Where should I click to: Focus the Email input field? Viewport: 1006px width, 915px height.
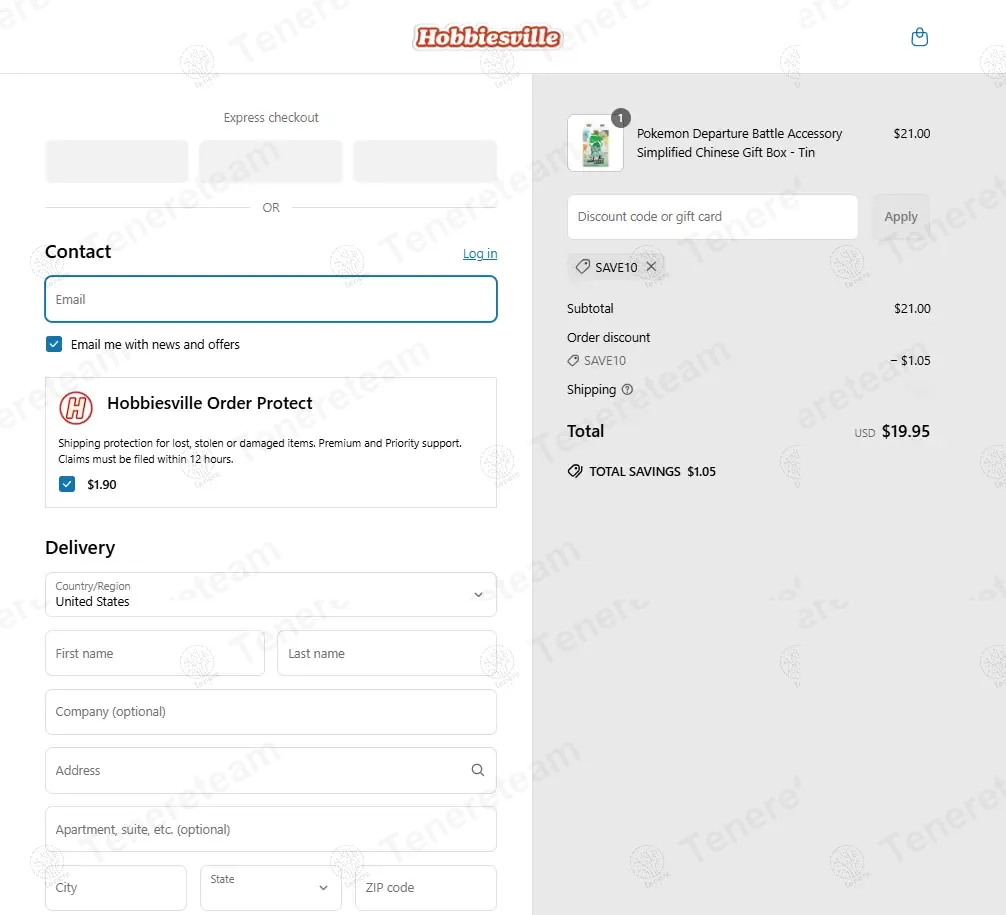pos(271,299)
